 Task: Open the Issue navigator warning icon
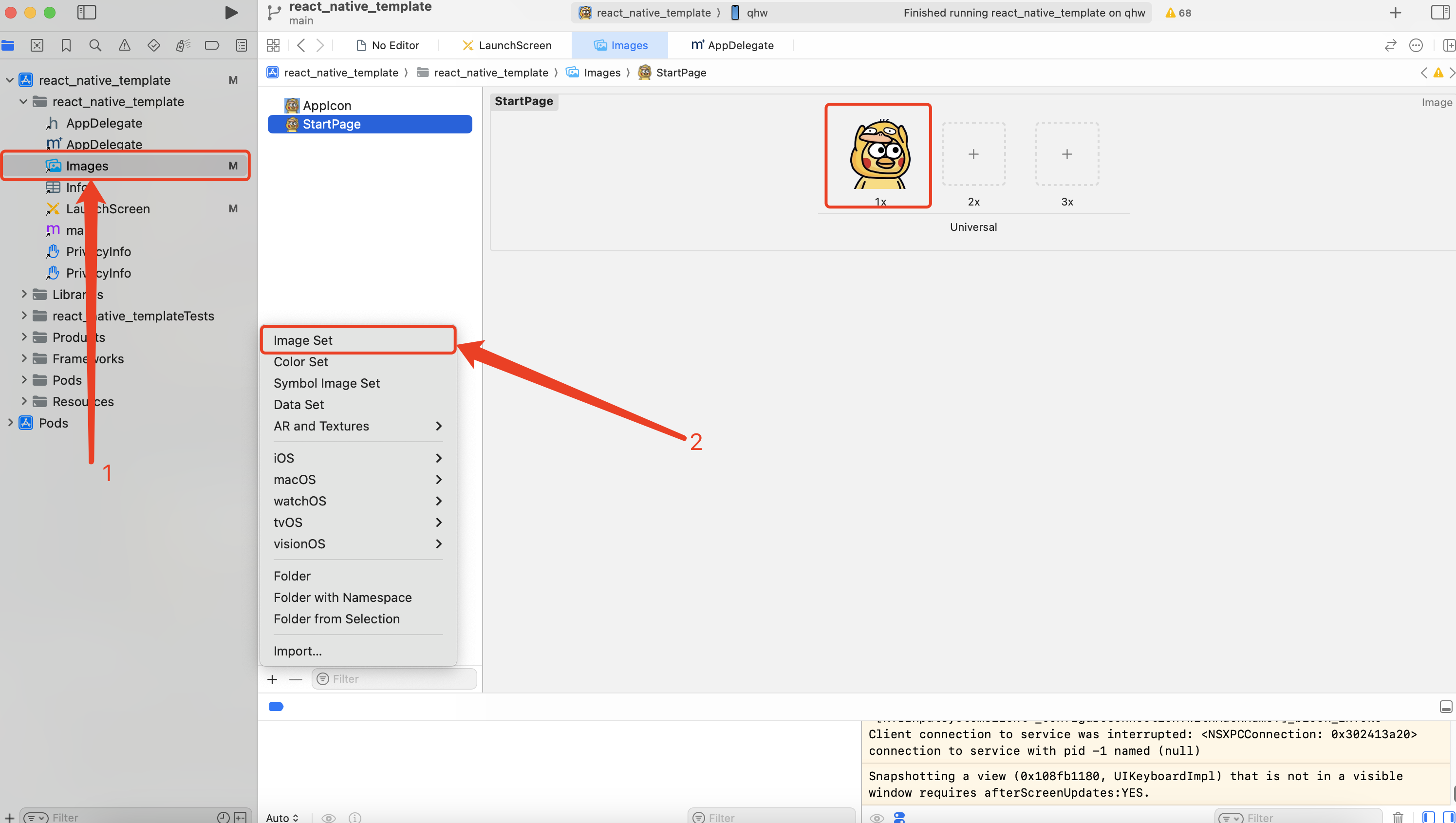(x=124, y=45)
